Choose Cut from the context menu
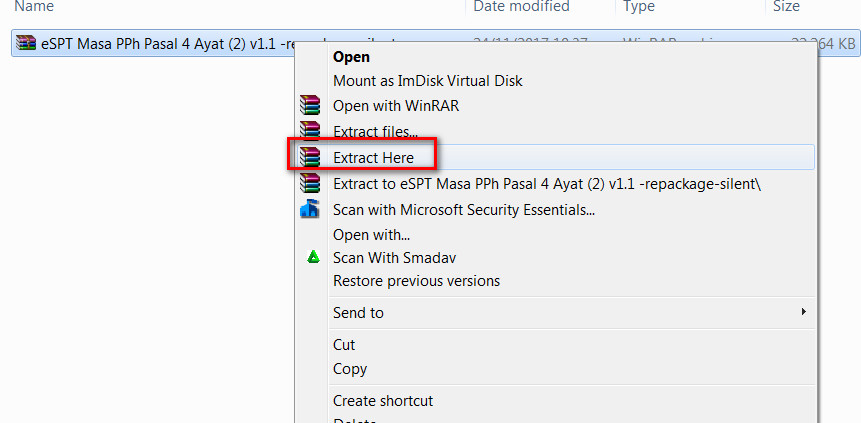Image resolution: width=861 pixels, height=423 pixels. (x=344, y=344)
